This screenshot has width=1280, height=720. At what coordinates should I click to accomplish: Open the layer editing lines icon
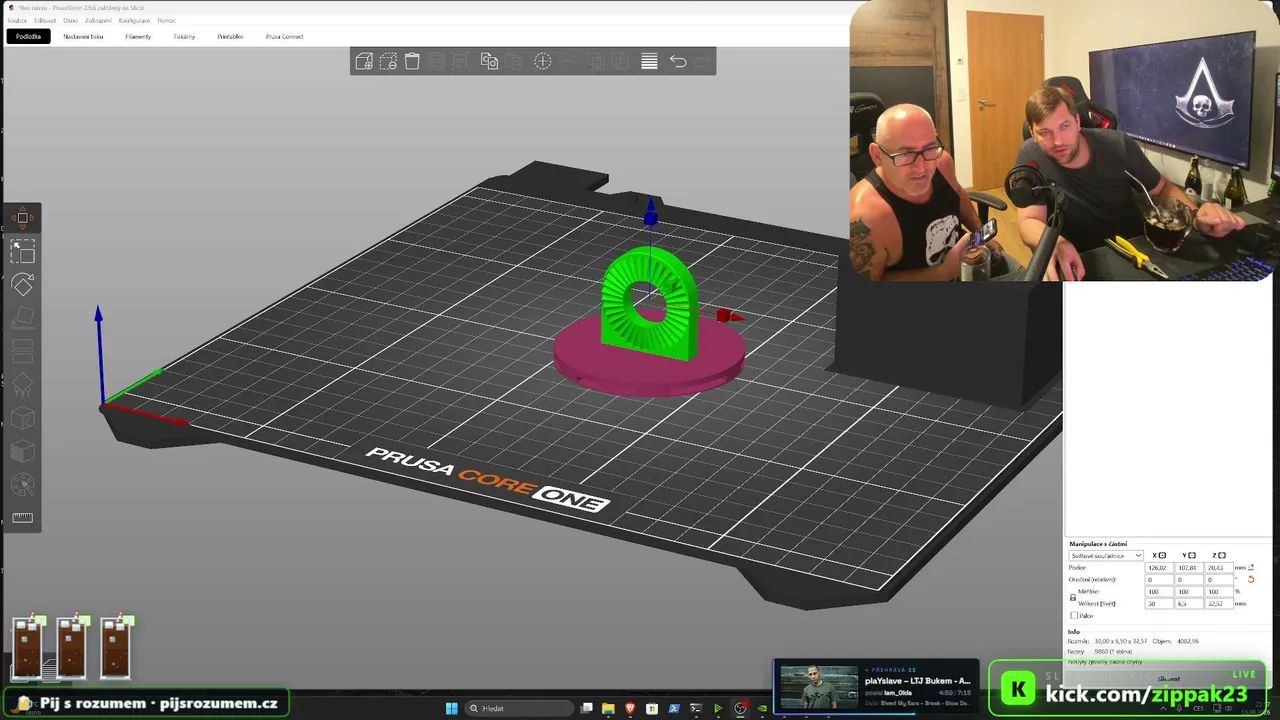649,62
